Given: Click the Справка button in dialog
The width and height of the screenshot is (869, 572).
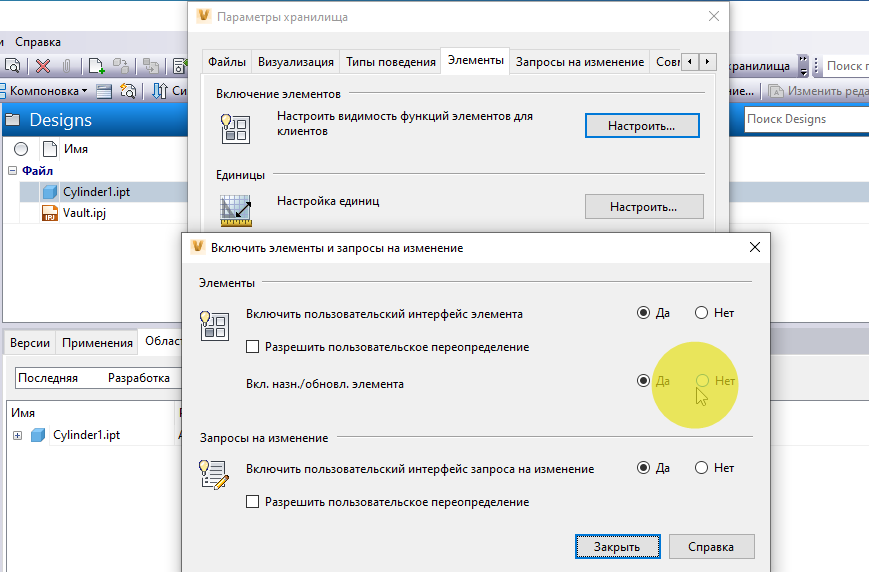Looking at the screenshot, I should (711, 547).
